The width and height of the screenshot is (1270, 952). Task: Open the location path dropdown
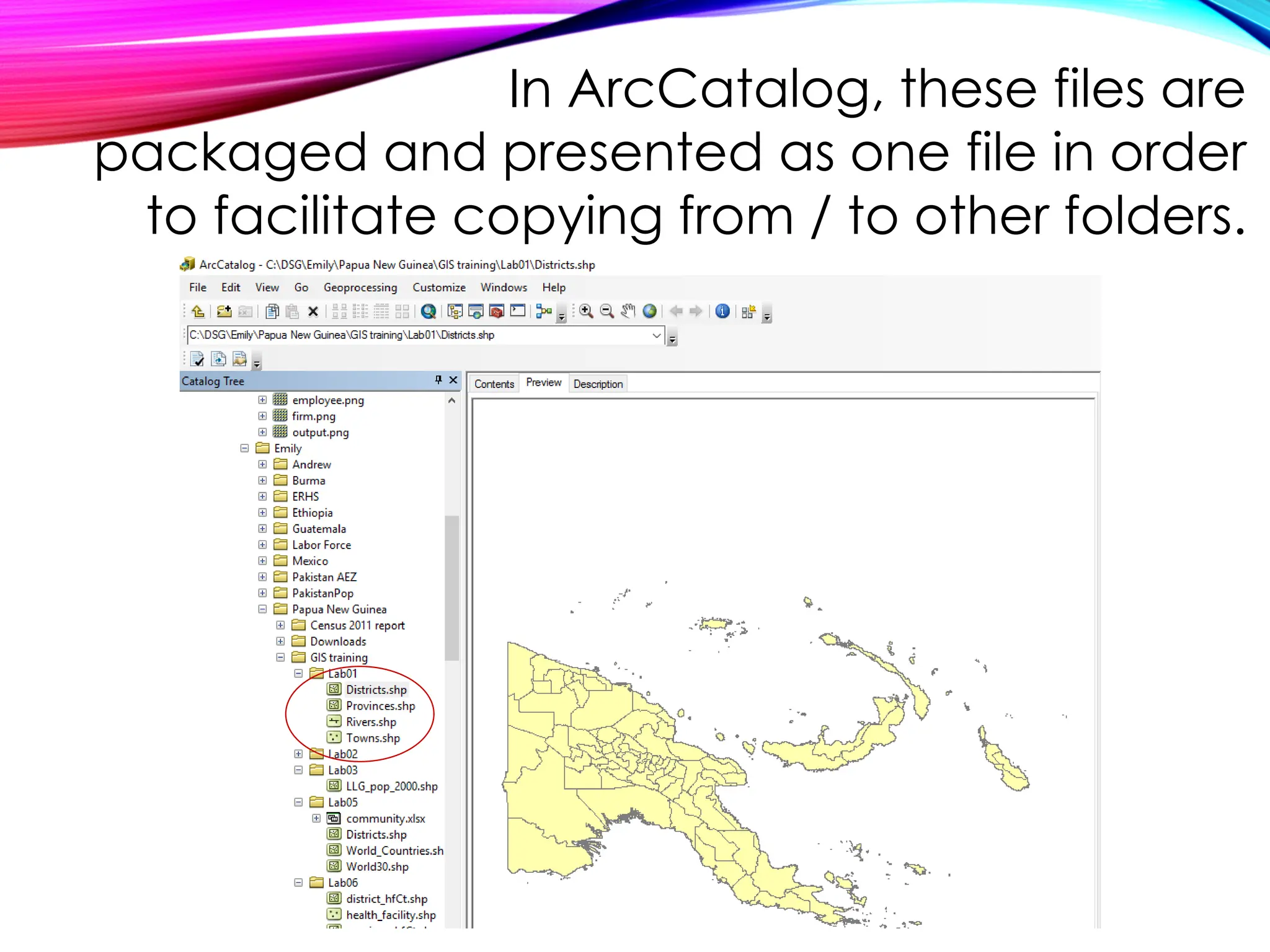(656, 335)
